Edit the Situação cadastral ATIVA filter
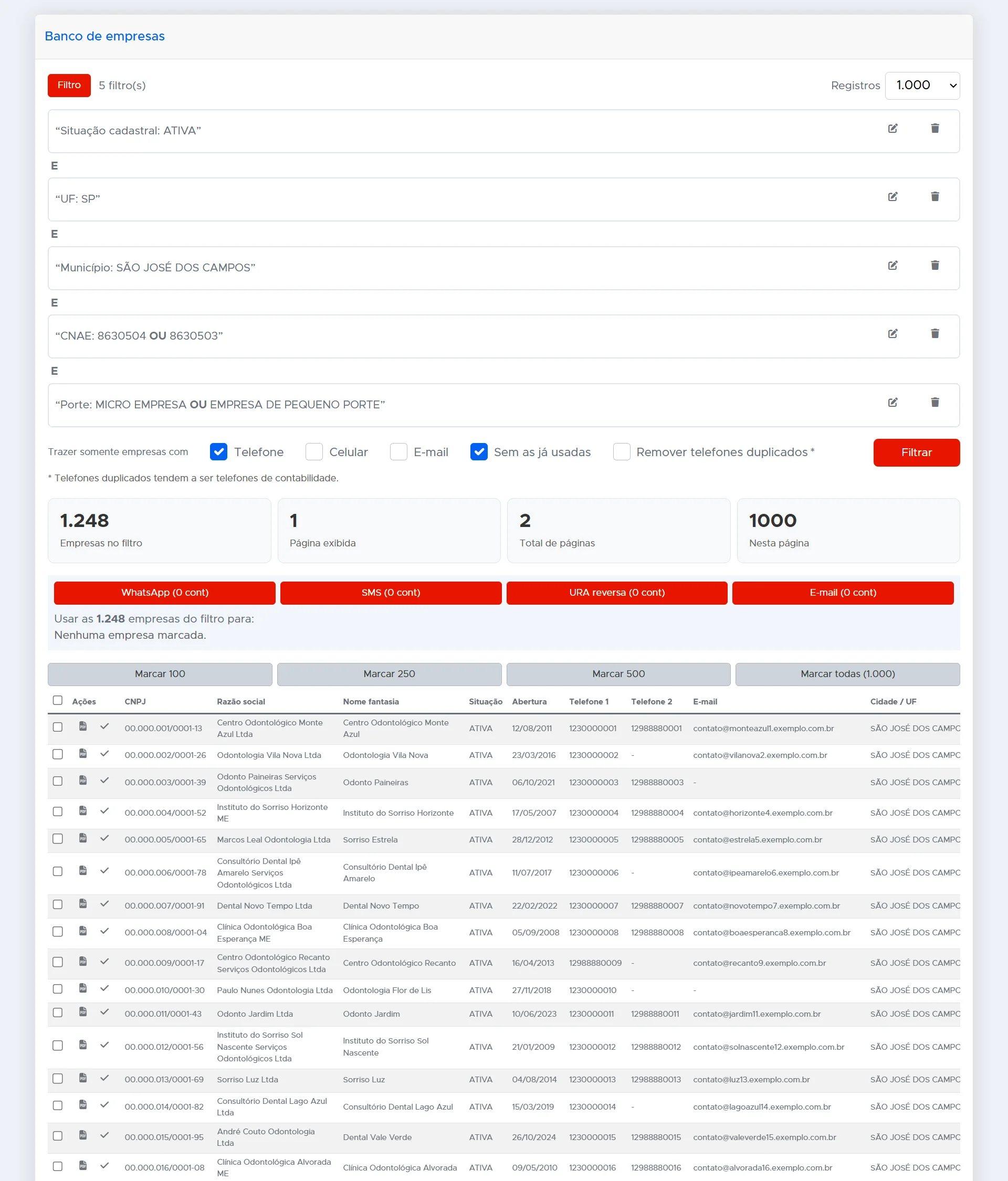Screen dimensions: 1008x1181 [x=893, y=128]
